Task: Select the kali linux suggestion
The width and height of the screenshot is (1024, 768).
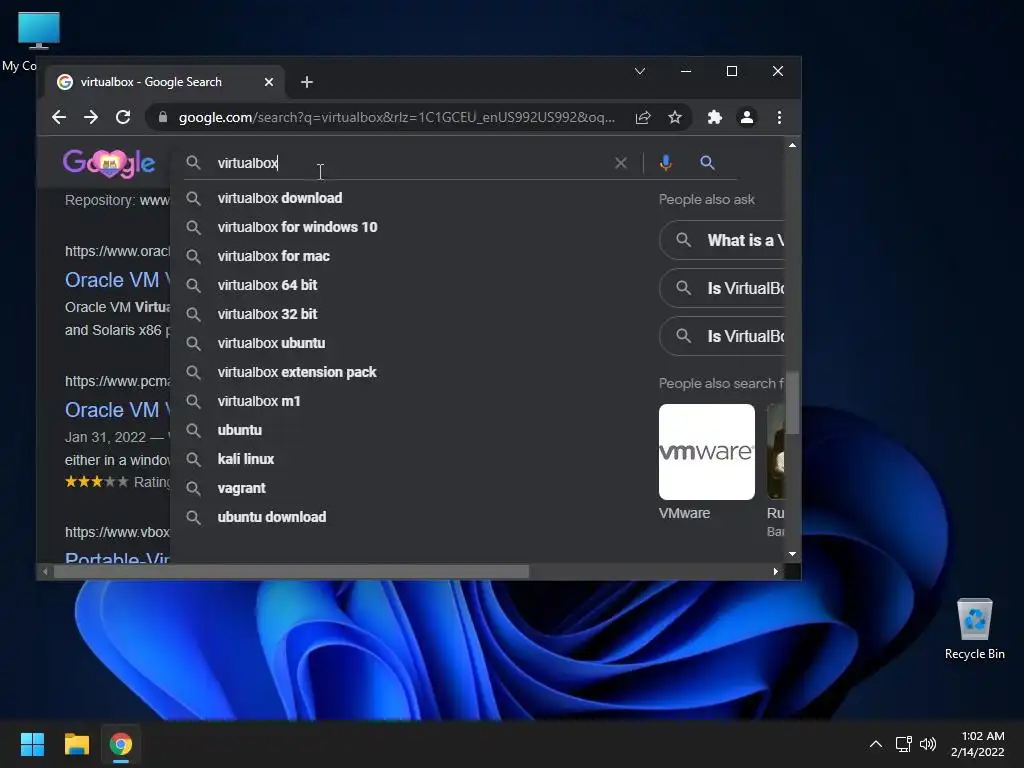Action: [x=246, y=459]
